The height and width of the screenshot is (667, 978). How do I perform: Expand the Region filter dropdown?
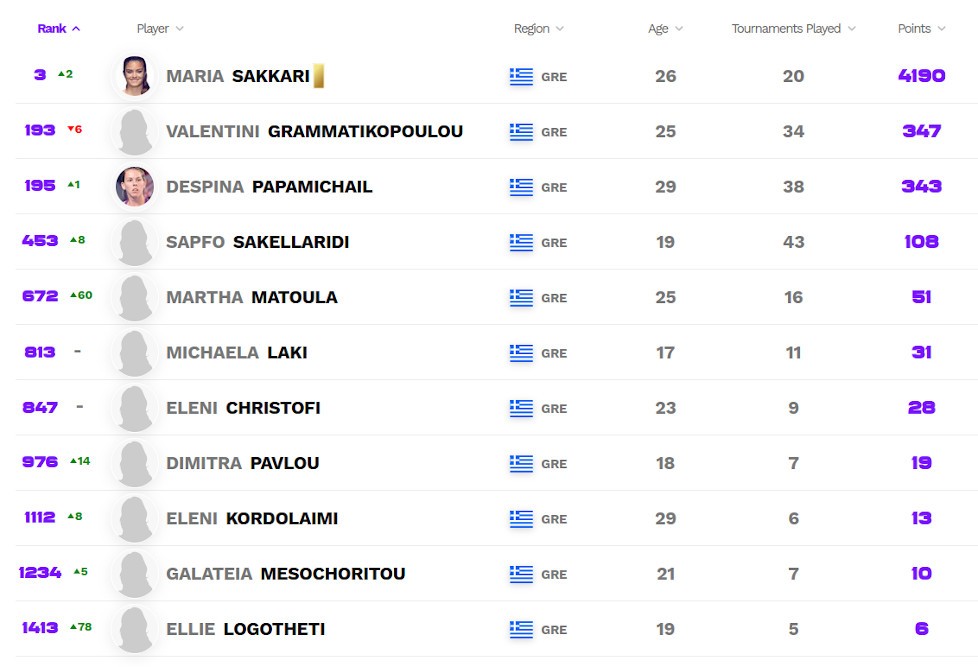point(539,29)
